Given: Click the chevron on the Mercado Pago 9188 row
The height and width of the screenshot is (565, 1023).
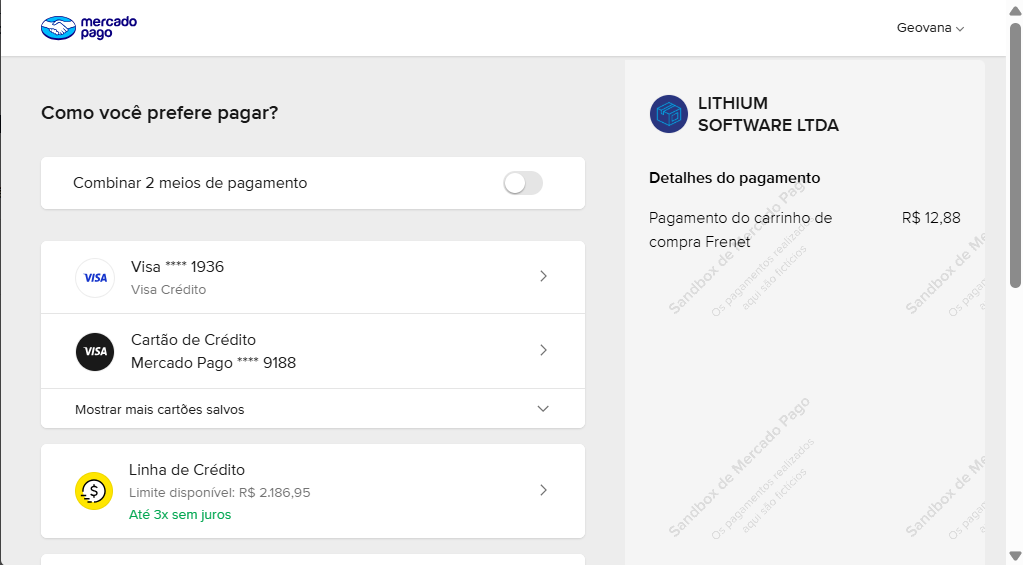Looking at the screenshot, I should coord(543,350).
